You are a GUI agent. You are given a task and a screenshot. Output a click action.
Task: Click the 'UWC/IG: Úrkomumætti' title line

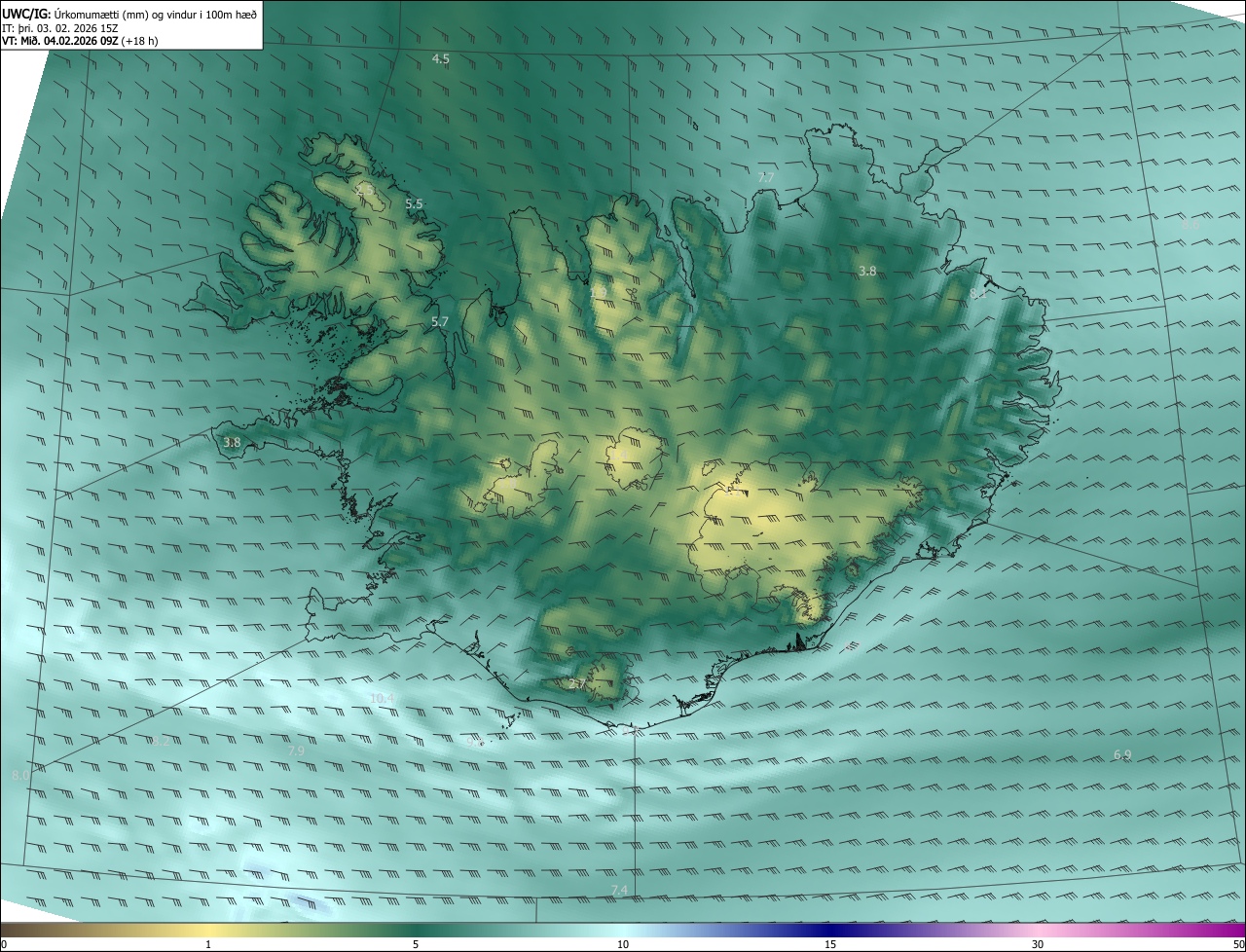click(129, 13)
